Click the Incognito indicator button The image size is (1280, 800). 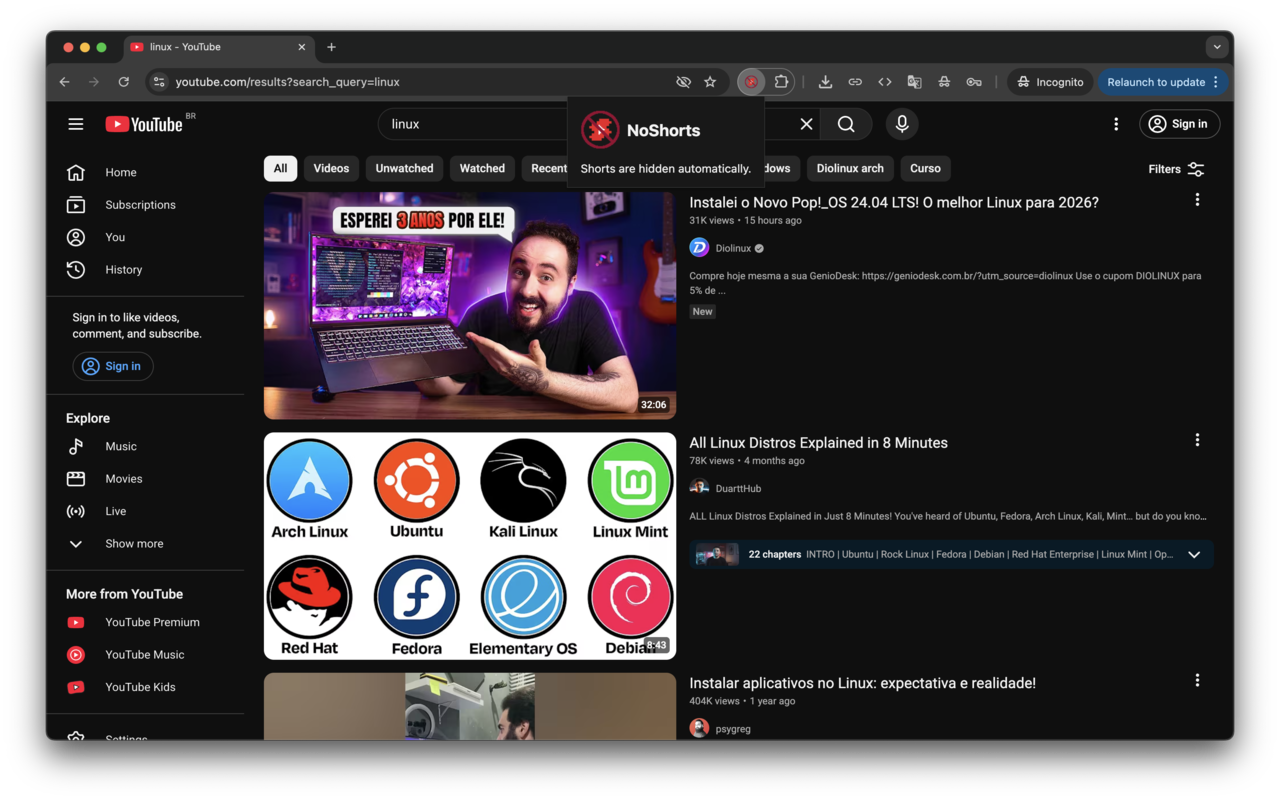pos(1050,82)
